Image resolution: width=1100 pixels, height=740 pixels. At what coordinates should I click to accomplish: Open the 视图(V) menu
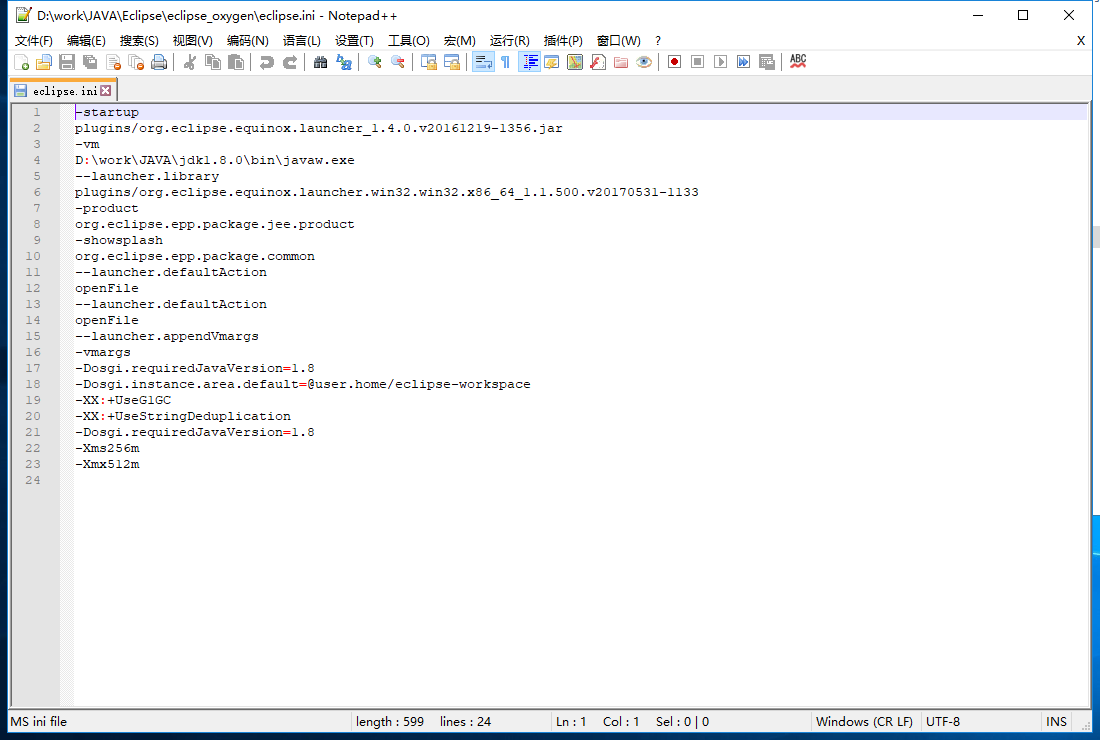[x=193, y=41]
